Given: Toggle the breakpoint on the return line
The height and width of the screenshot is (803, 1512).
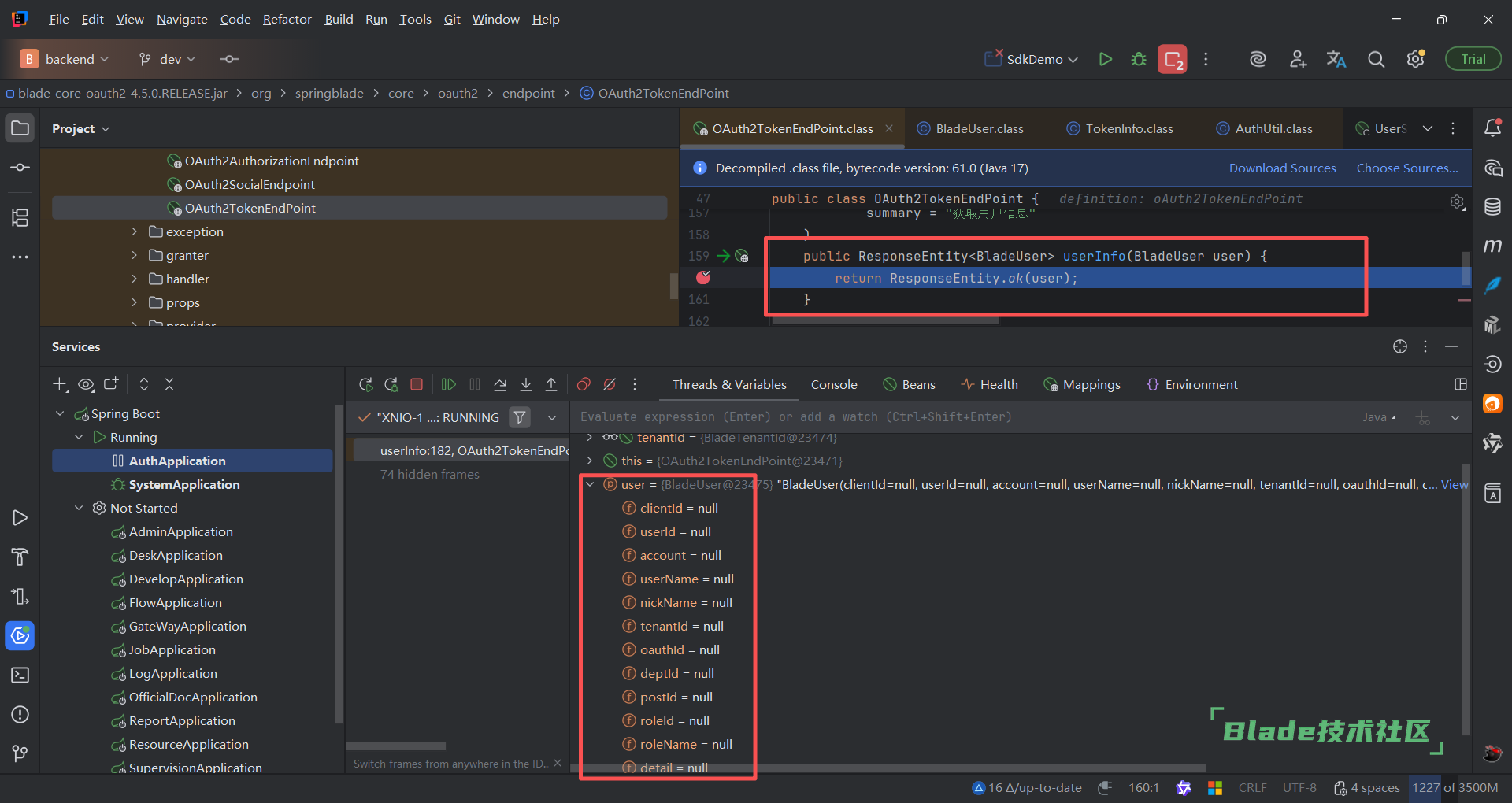Looking at the screenshot, I should tap(703, 277).
